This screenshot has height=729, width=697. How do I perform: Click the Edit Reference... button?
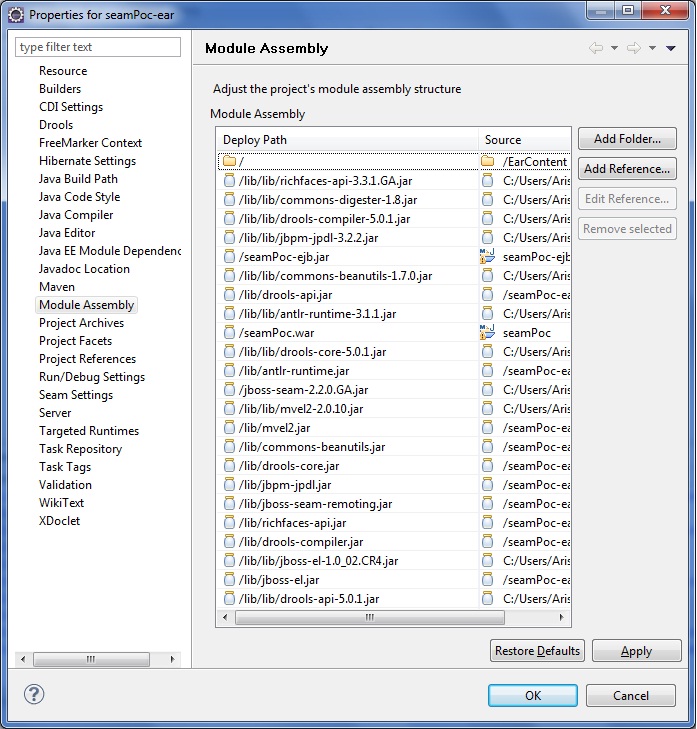pyautogui.click(x=627, y=199)
